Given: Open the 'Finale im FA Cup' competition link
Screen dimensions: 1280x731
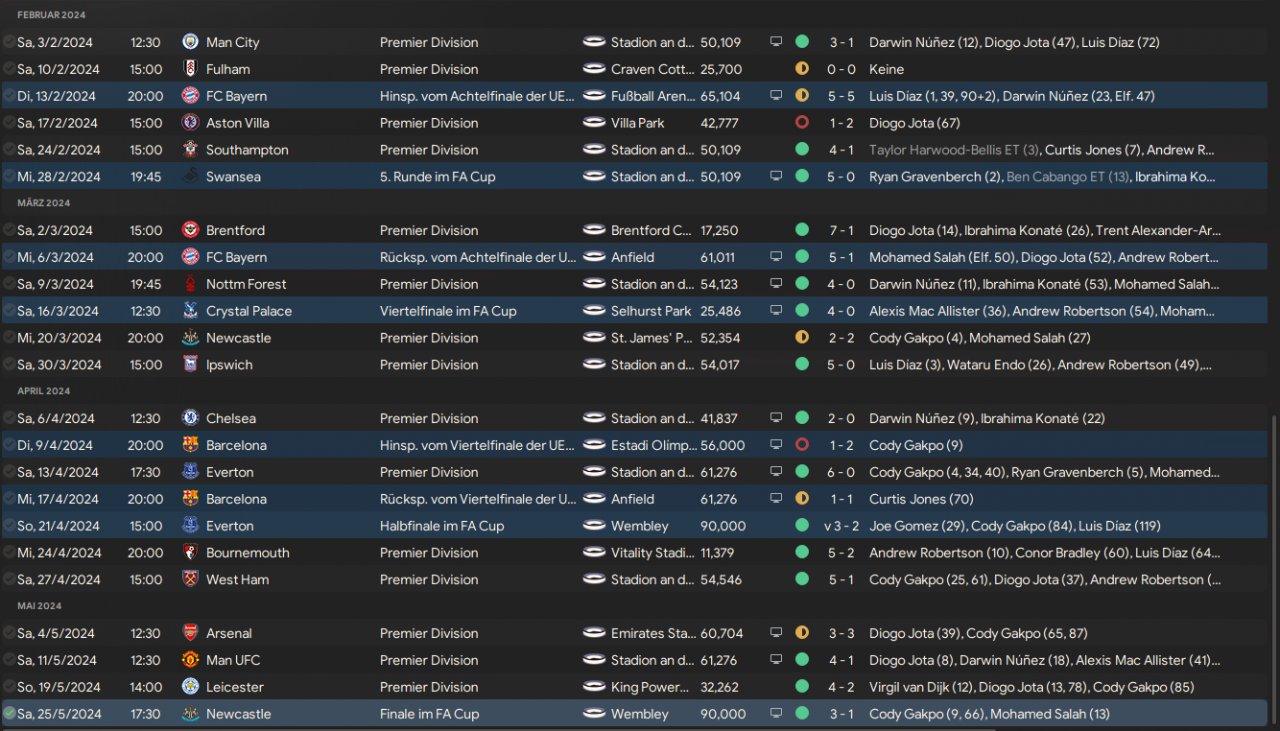Looking at the screenshot, I should 429,714.
